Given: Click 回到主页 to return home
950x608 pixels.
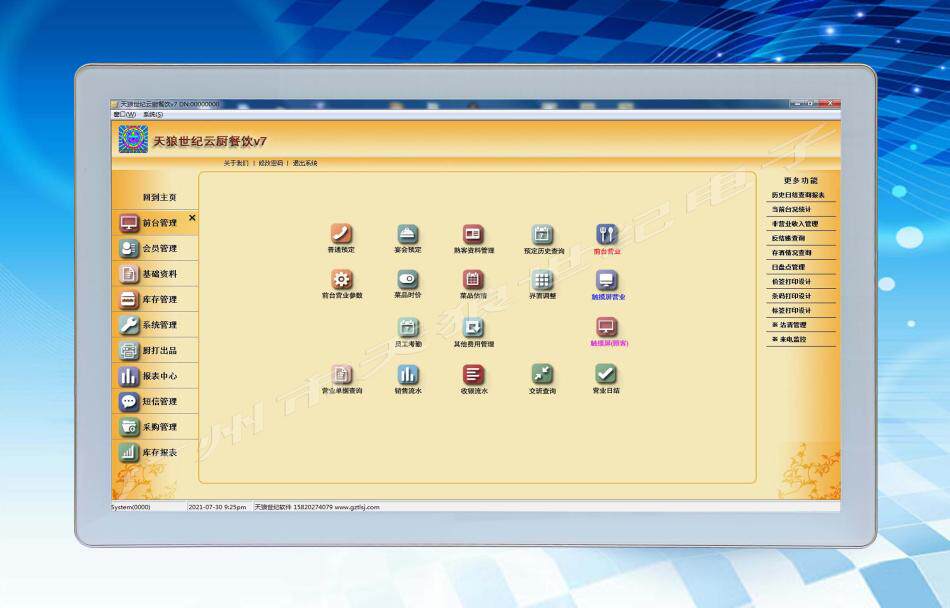Looking at the screenshot, I should coord(159,197).
